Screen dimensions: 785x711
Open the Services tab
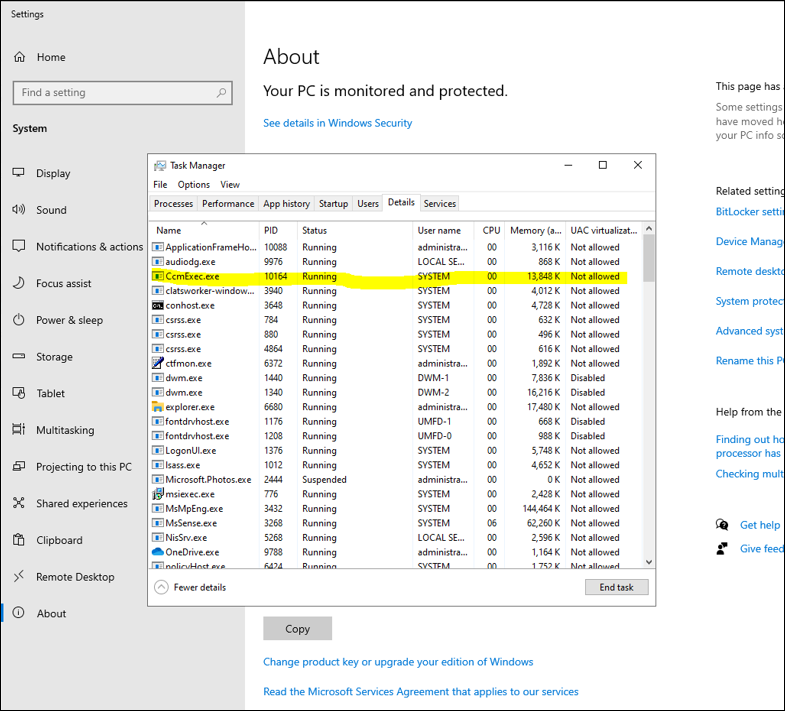click(x=440, y=203)
